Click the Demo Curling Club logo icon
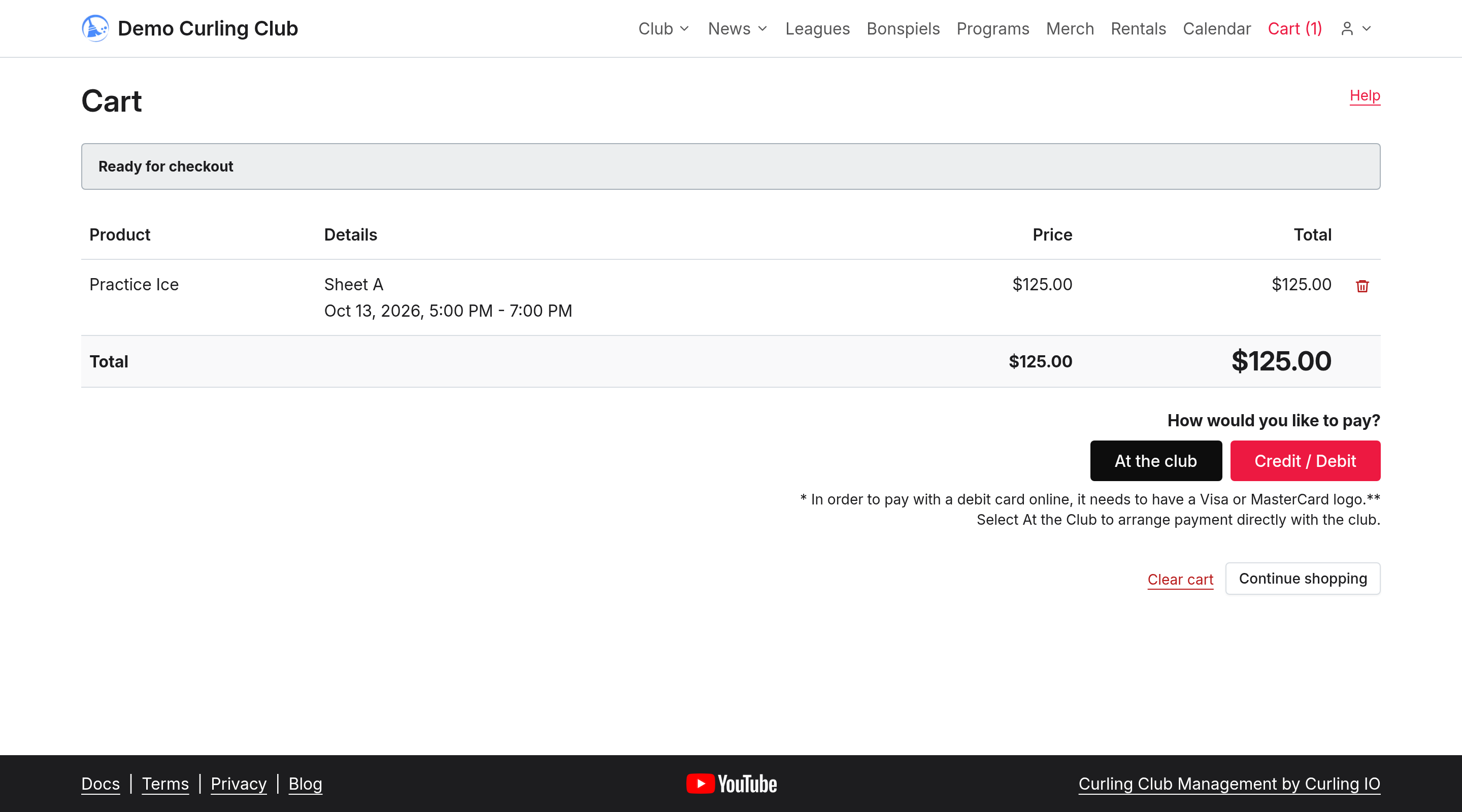This screenshot has height=812, width=1462. point(95,28)
